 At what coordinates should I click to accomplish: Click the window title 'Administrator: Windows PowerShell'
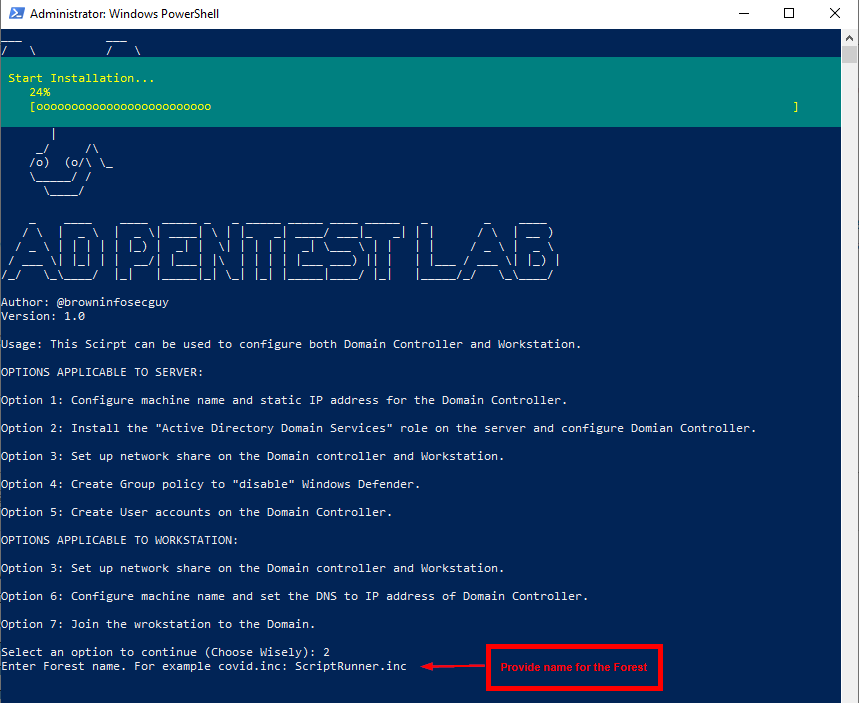[x=124, y=14]
